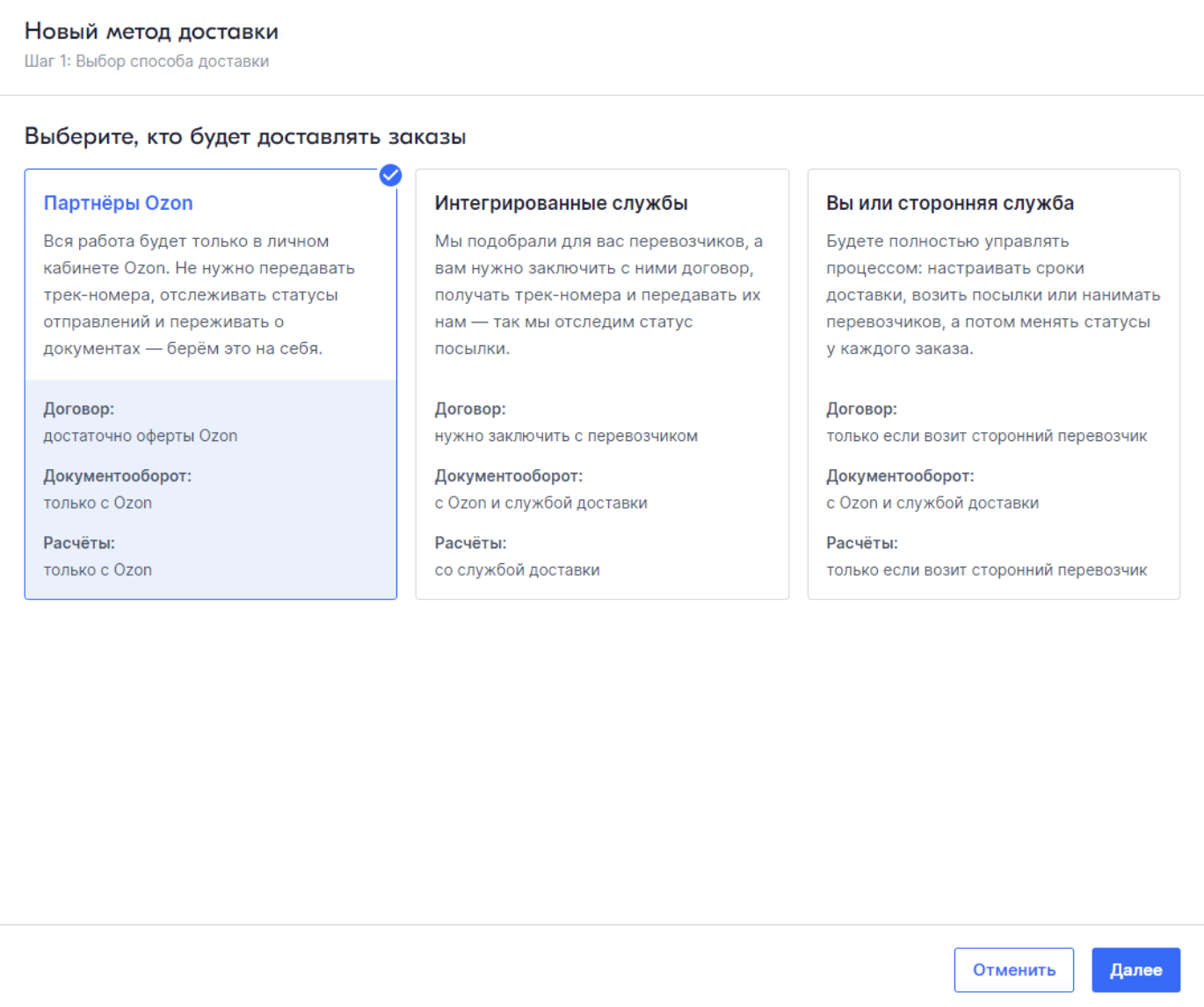The height and width of the screenshot is (1007, 1204).
Task: Pick the Вы или сторонняя служба option
Action: [949, 203]
